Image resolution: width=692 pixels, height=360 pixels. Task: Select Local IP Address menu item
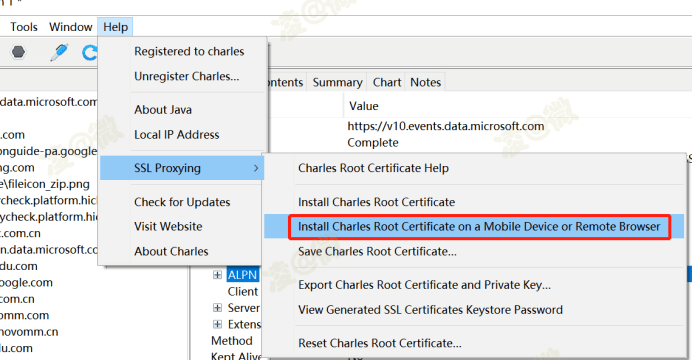177,135
